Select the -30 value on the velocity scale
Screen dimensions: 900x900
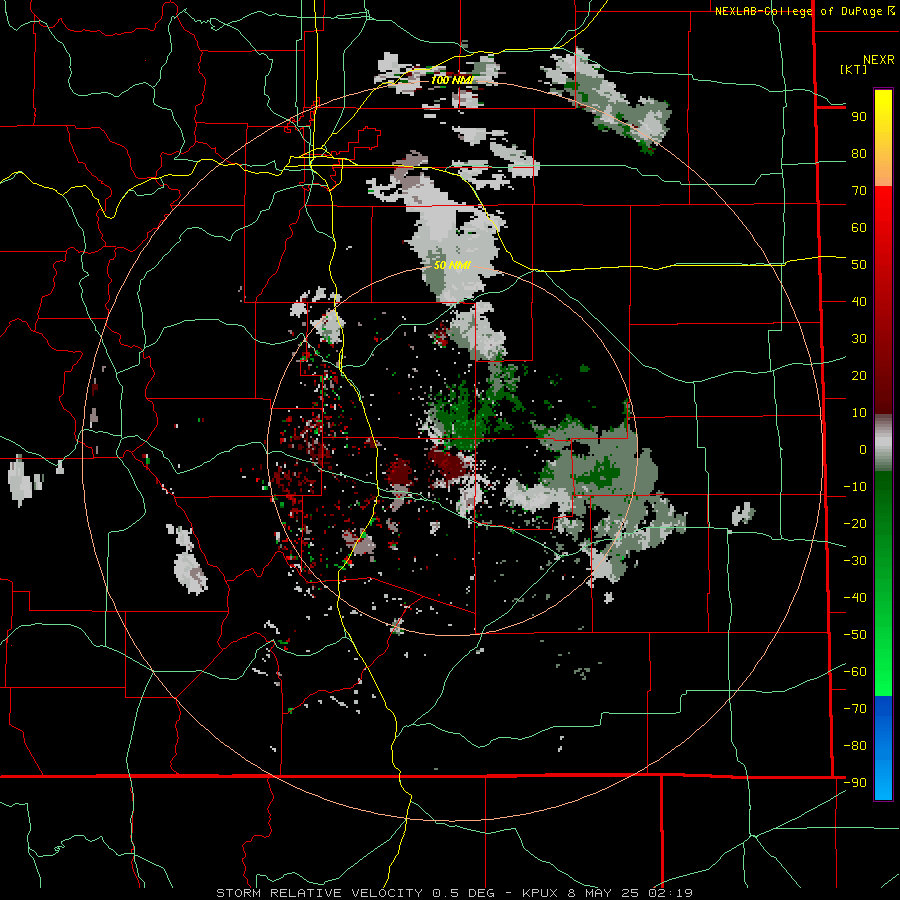855,561
